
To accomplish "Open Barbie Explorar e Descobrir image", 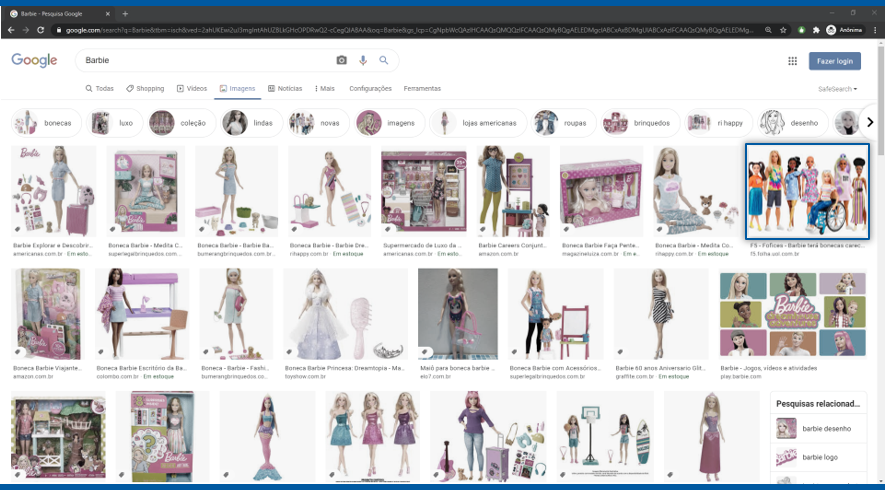I will pos(54,191).
